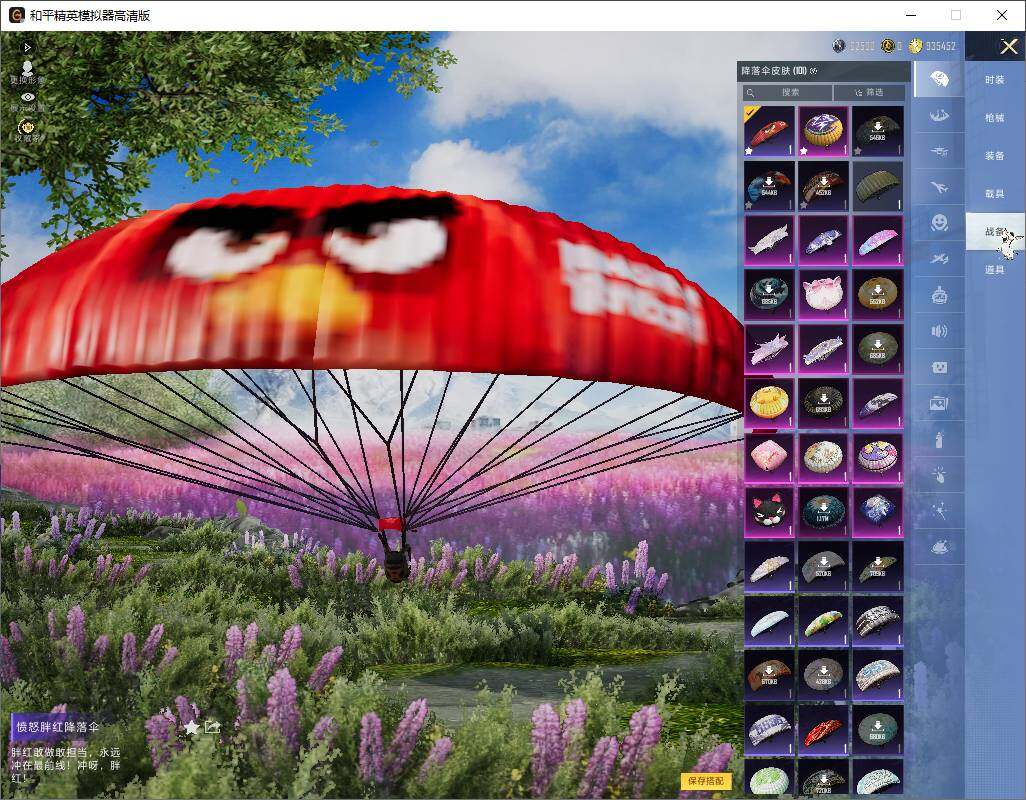Switch to the 时装 tab

coord(995,80)
